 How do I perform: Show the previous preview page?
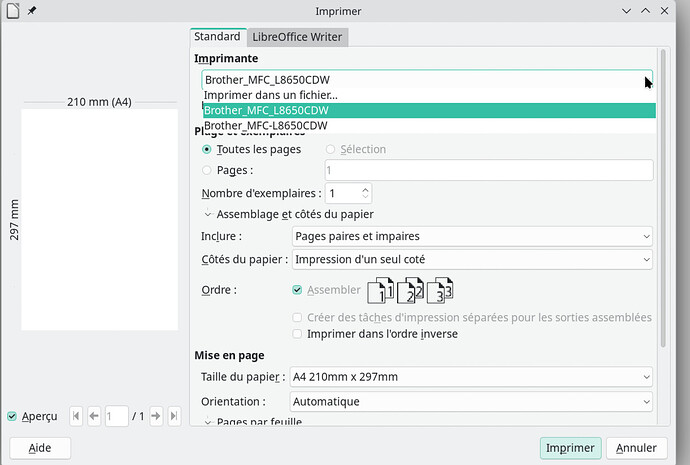[x=93, y=415]
